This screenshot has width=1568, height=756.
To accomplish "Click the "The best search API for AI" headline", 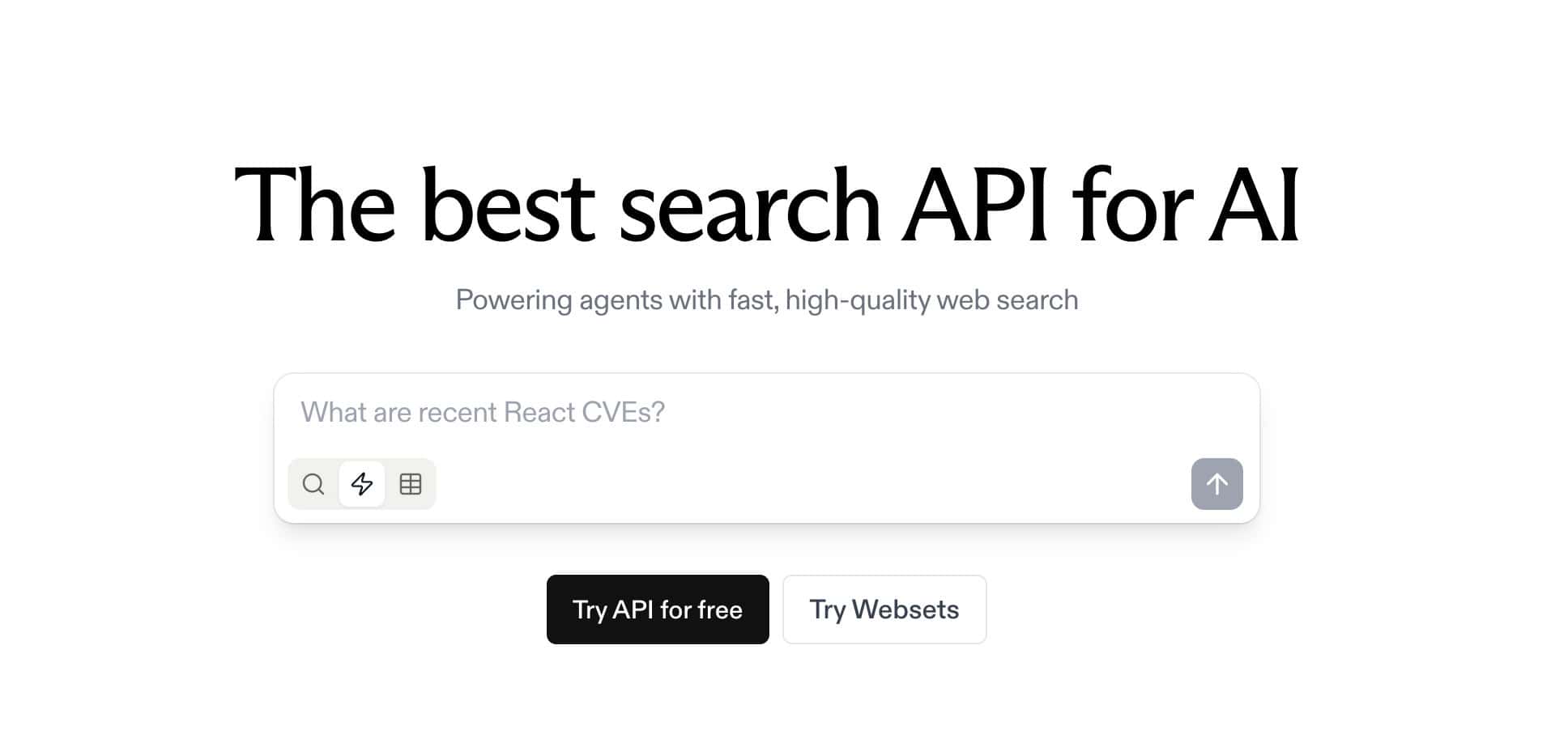I will [x=766, y=205].
